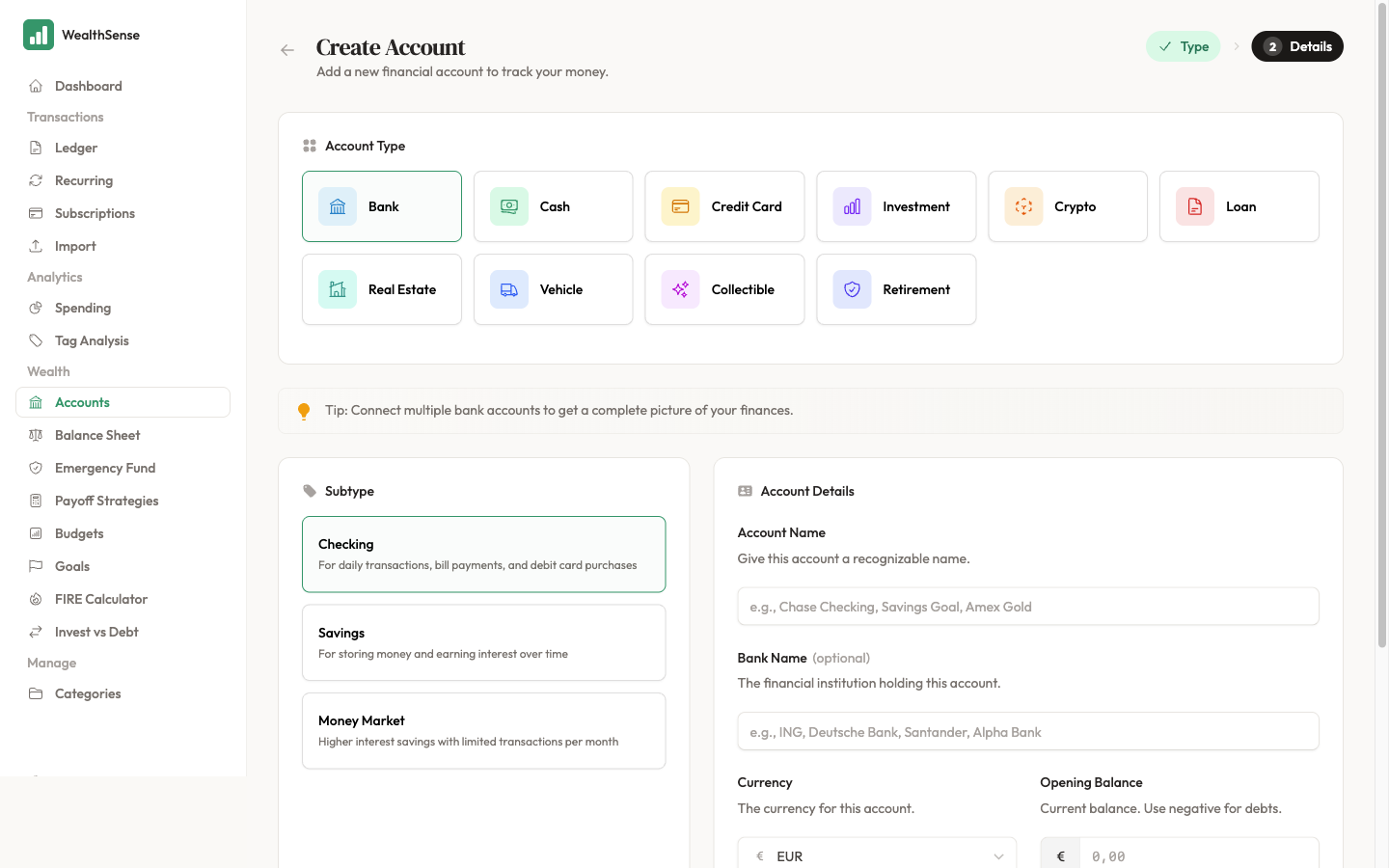Select the Crypto account type
Screen dimensions: 1389x868
[x=1068, y=206]
